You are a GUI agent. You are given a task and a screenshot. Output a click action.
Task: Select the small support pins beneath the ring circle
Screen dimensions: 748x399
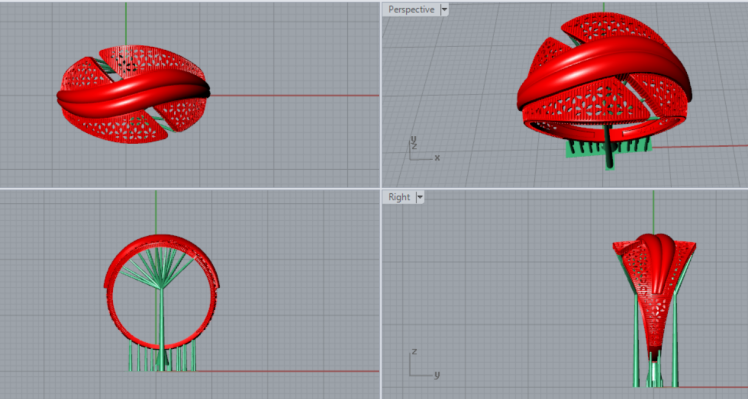pos(162,356)
